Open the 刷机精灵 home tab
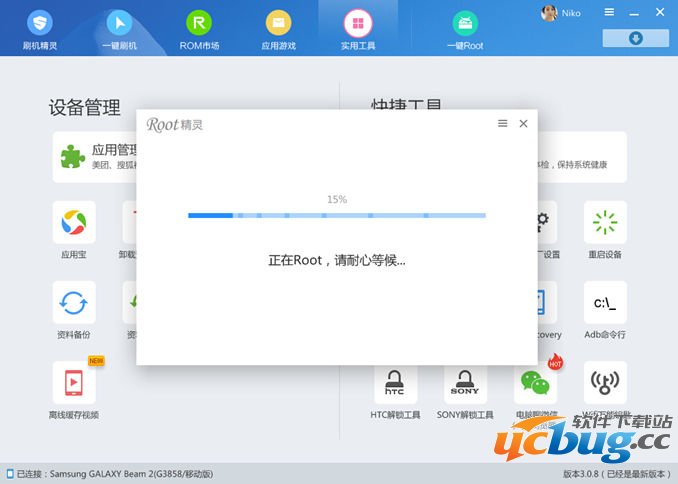The width and height of the screenshot is (678, 484). point(40,30)
